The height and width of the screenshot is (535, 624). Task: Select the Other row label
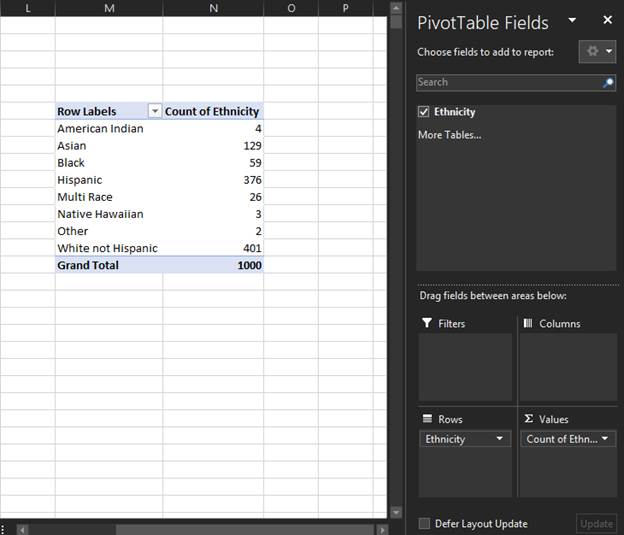coord(109,231)
